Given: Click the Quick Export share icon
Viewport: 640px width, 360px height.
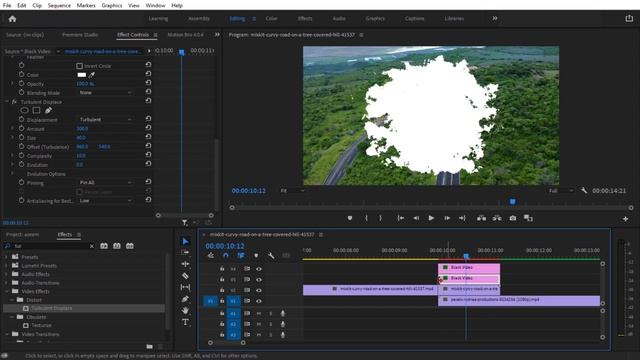Looking at the screenshot, I should 629,18.
